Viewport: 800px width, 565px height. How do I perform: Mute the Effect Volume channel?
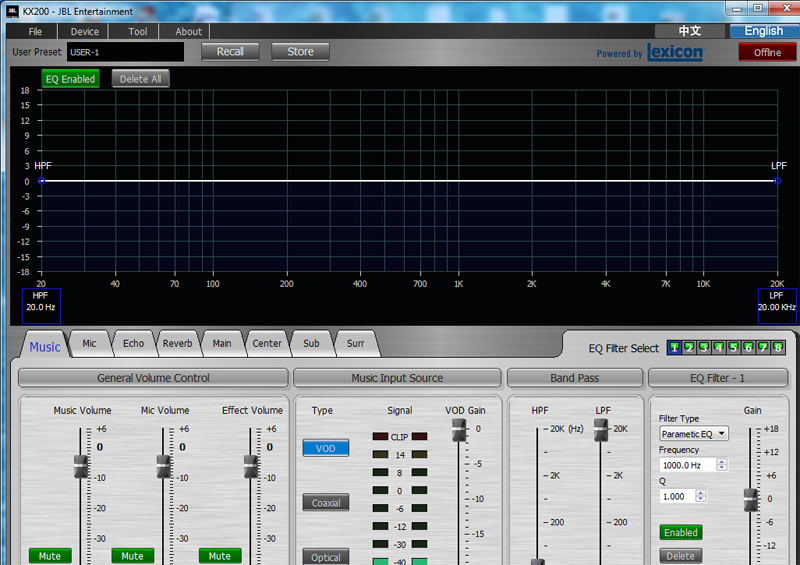220,556
